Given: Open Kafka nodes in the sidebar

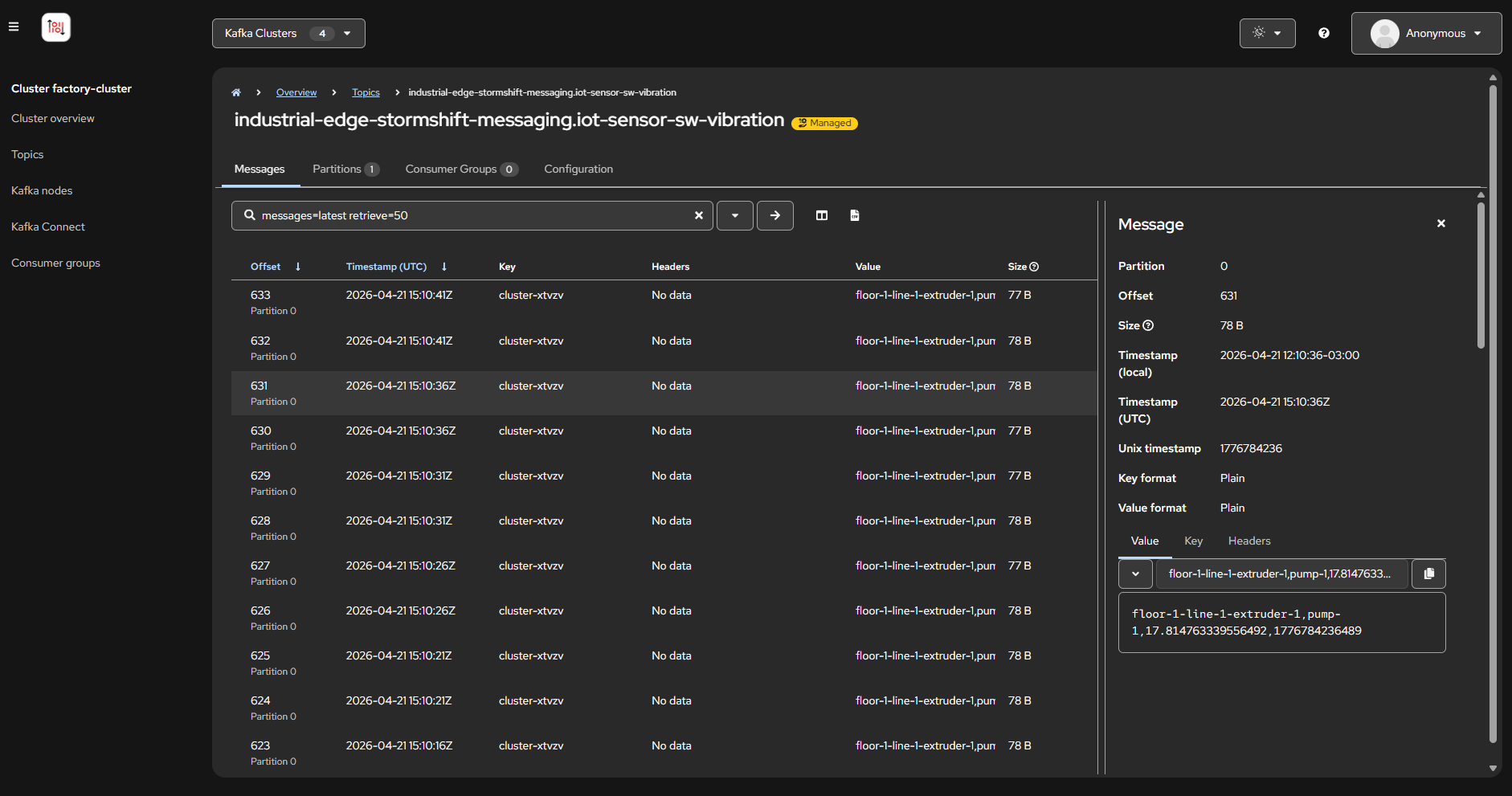Looking at the screenshot, I should 42,190.
